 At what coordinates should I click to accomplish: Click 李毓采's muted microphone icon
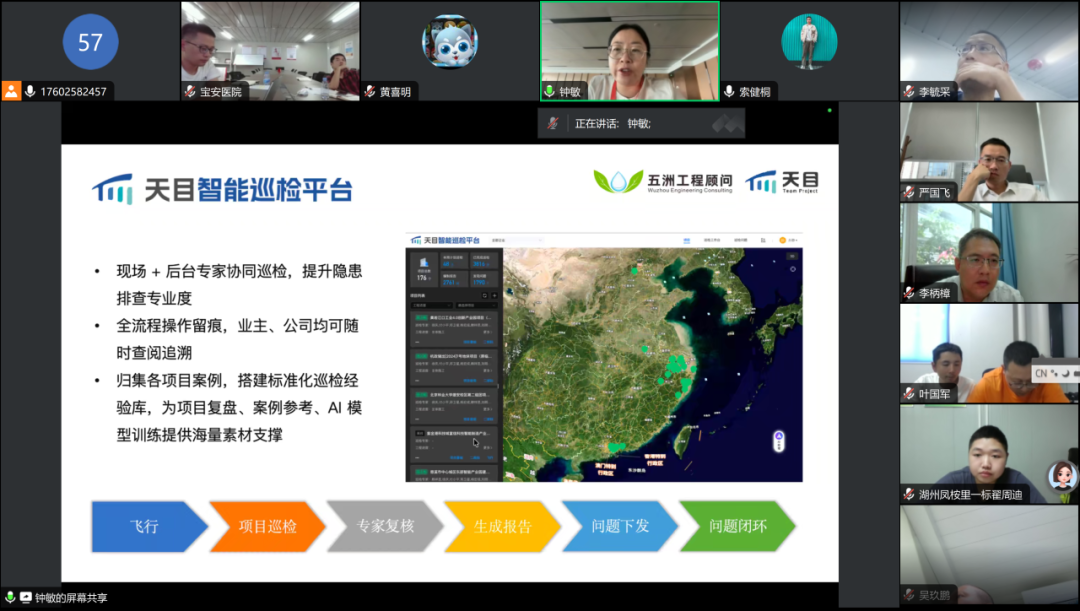(x=909, y=92)
